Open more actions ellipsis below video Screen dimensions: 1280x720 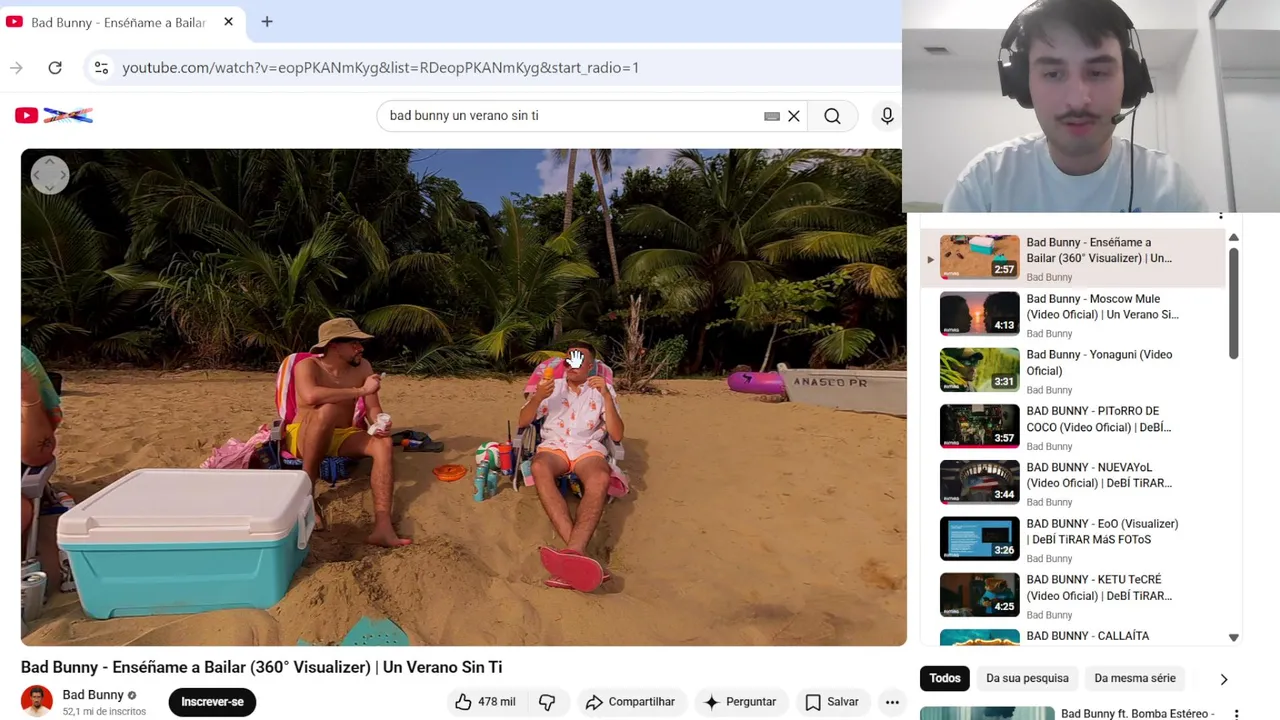coord(892,702)
